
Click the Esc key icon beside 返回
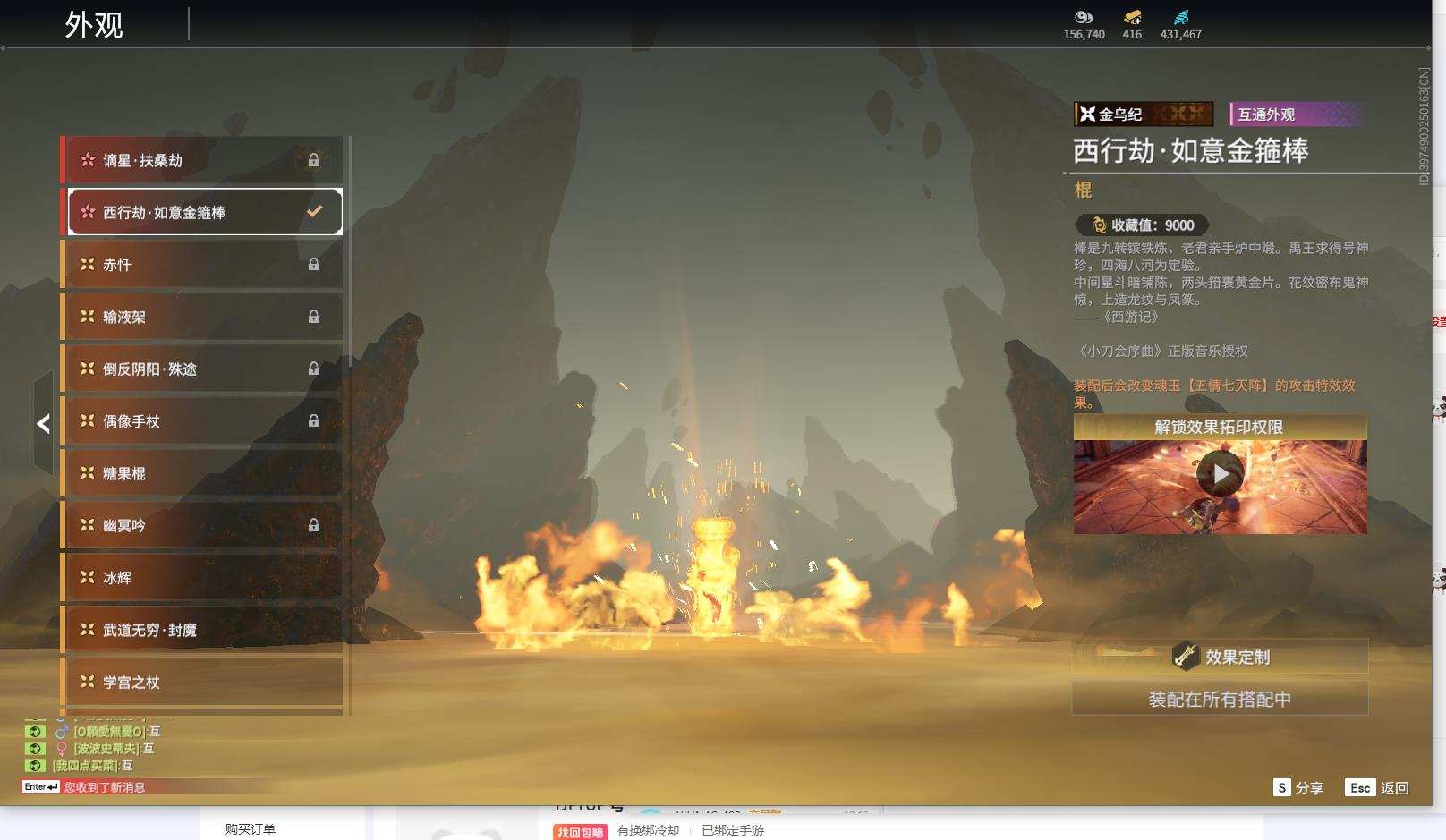[1360, 787]
